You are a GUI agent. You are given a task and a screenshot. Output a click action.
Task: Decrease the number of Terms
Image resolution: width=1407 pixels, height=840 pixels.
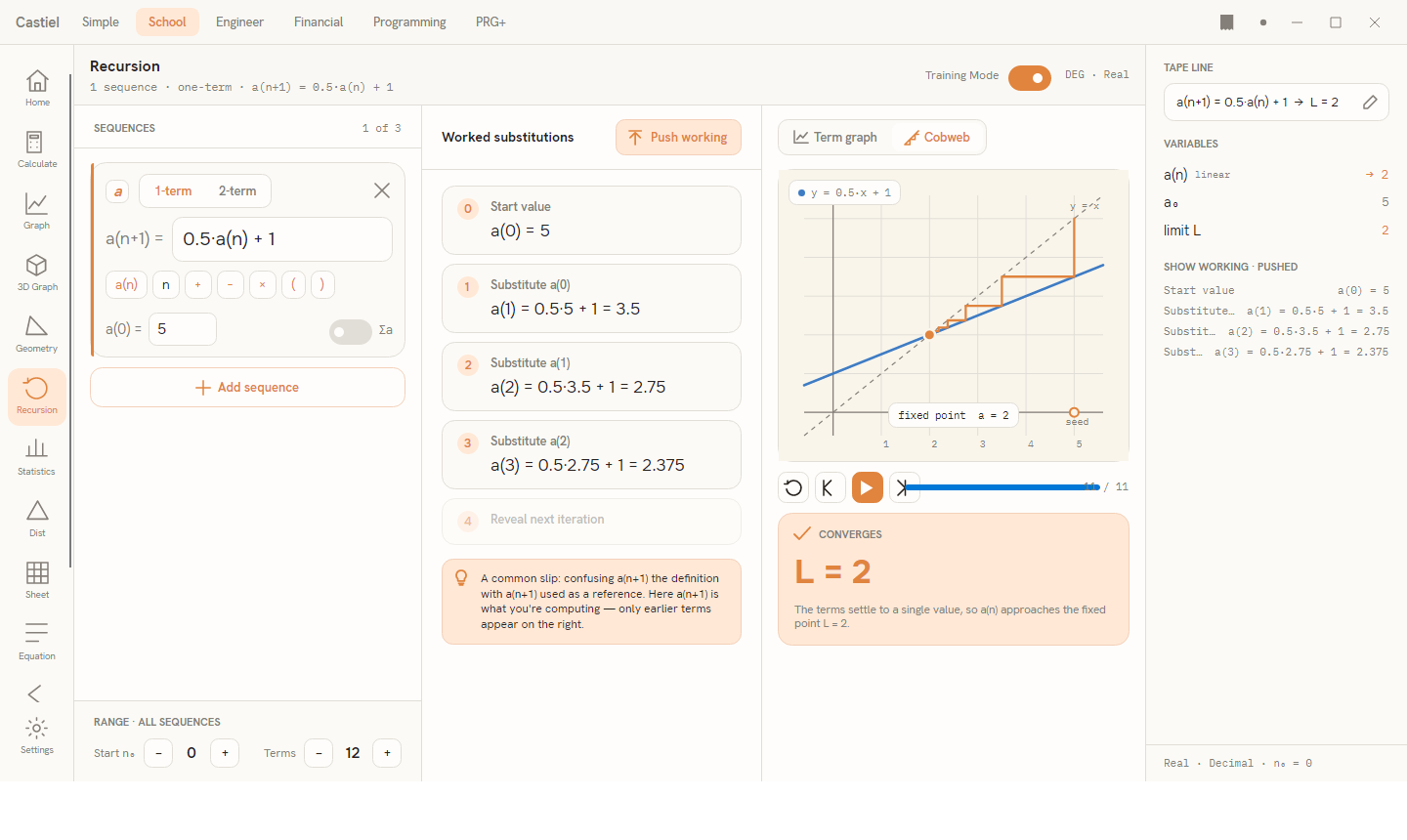(x=319, y=753)
